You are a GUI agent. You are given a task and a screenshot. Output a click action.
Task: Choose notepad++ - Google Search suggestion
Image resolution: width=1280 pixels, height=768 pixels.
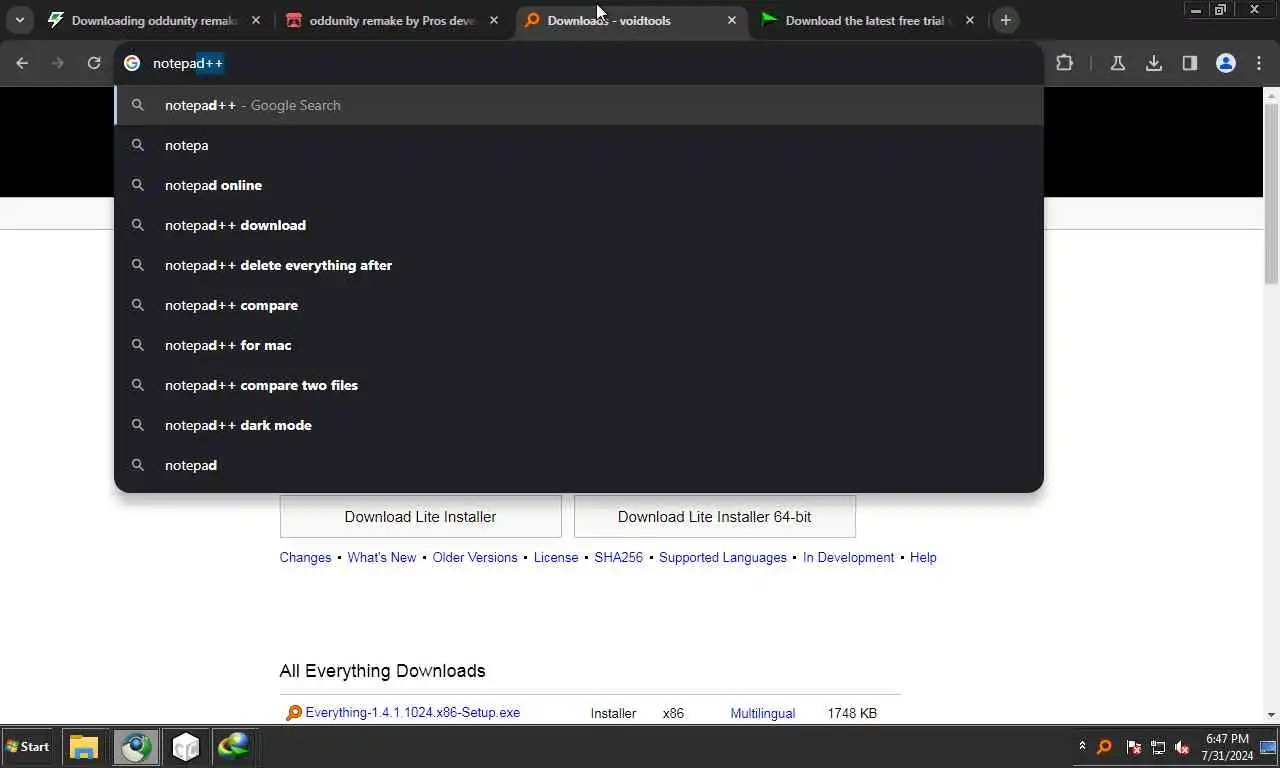tap(579, 105)
